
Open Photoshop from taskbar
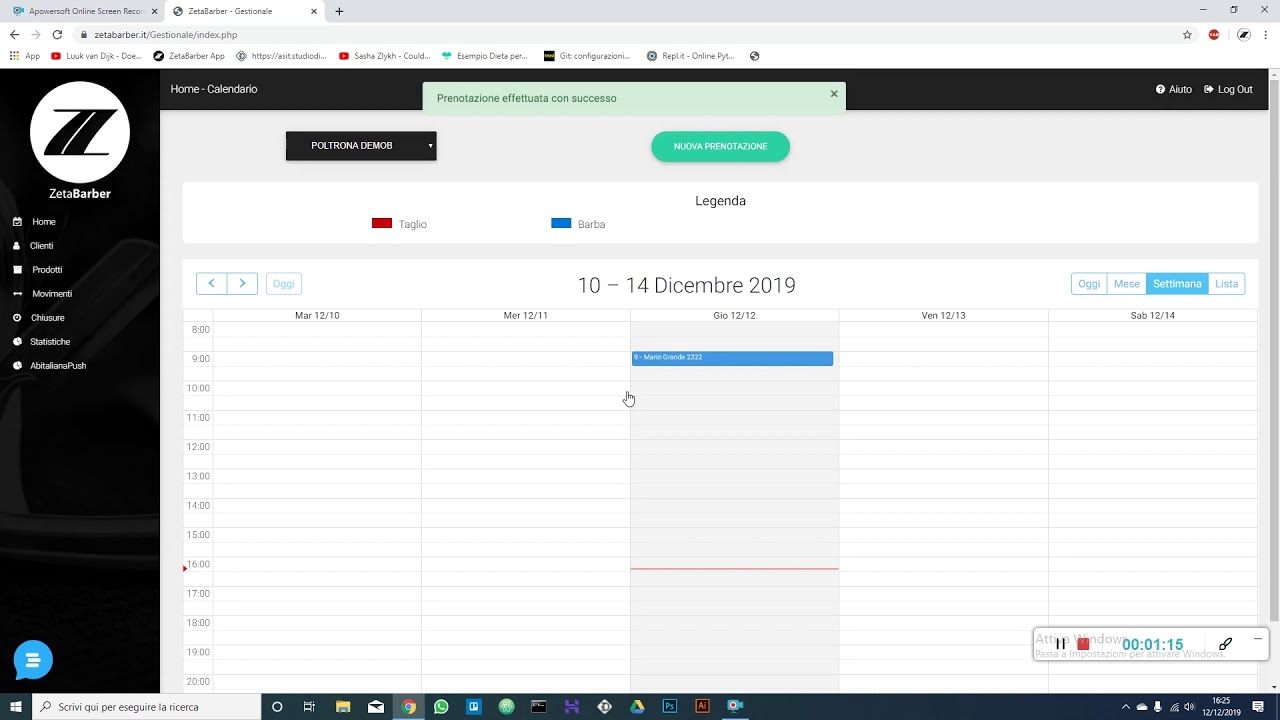tap(670, 706)
